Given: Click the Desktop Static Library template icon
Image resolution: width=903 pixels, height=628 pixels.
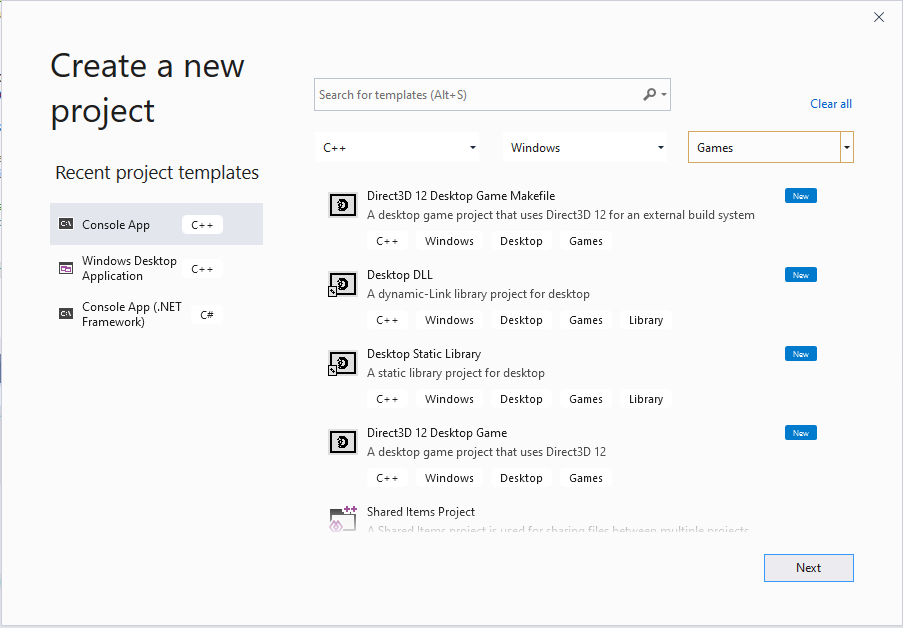Looking at the screenshot, I should pos(343,363).
